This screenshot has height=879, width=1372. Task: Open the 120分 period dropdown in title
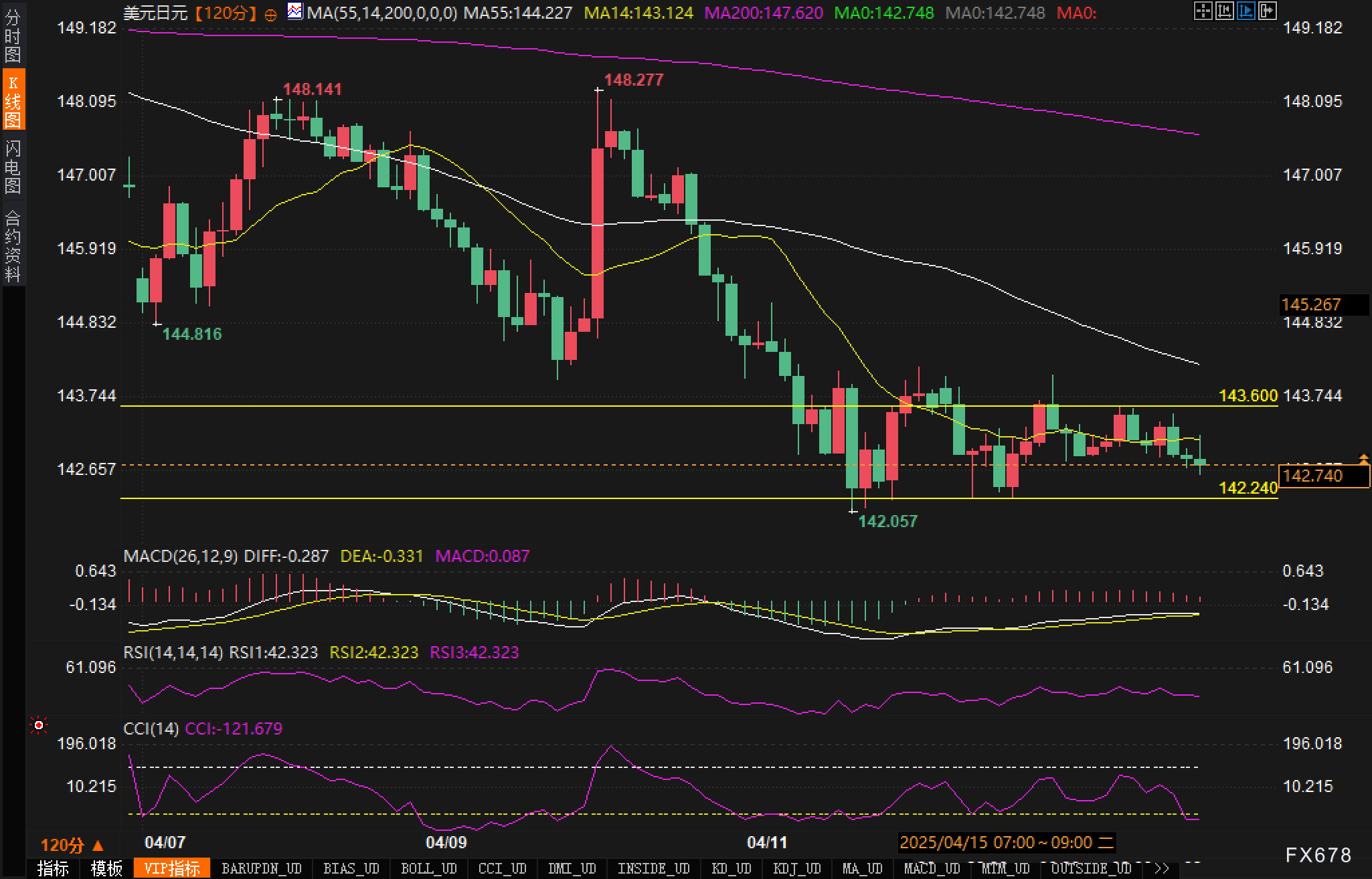(x=226, y=13)
